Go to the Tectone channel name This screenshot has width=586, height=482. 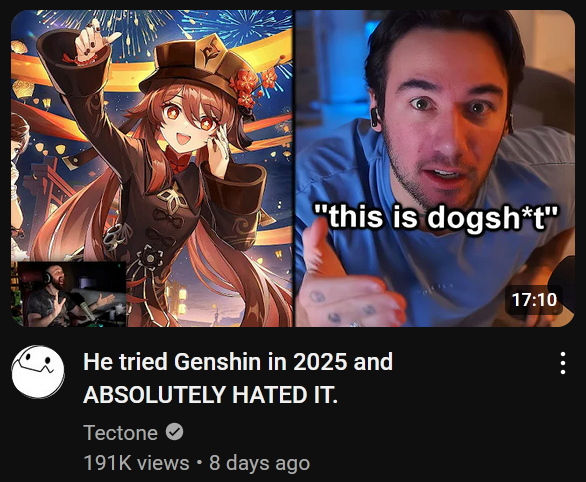[120, 433]
